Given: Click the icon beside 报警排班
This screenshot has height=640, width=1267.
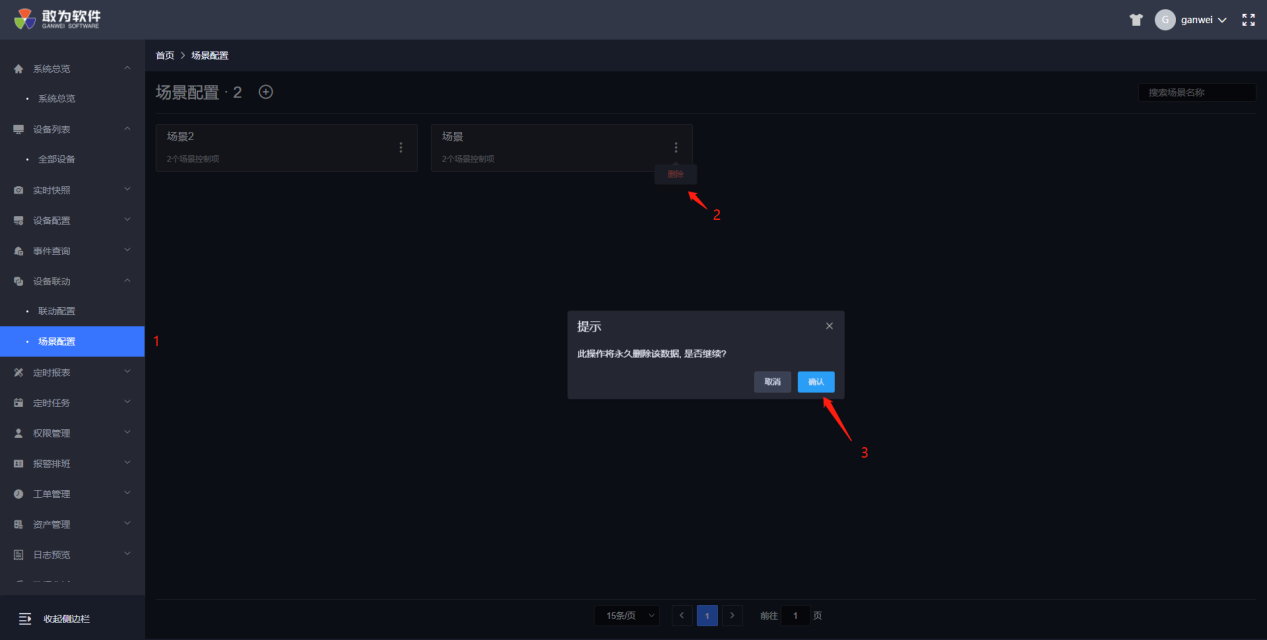Looking at the screenshot, I should tap(18, 464).
